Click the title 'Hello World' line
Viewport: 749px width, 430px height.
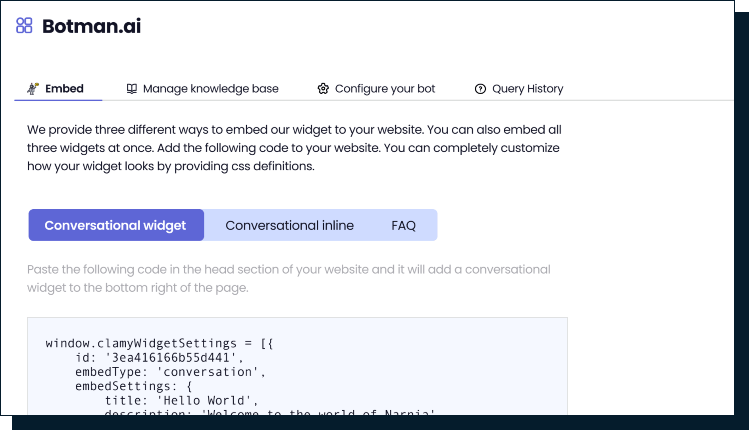coord(181,400)
